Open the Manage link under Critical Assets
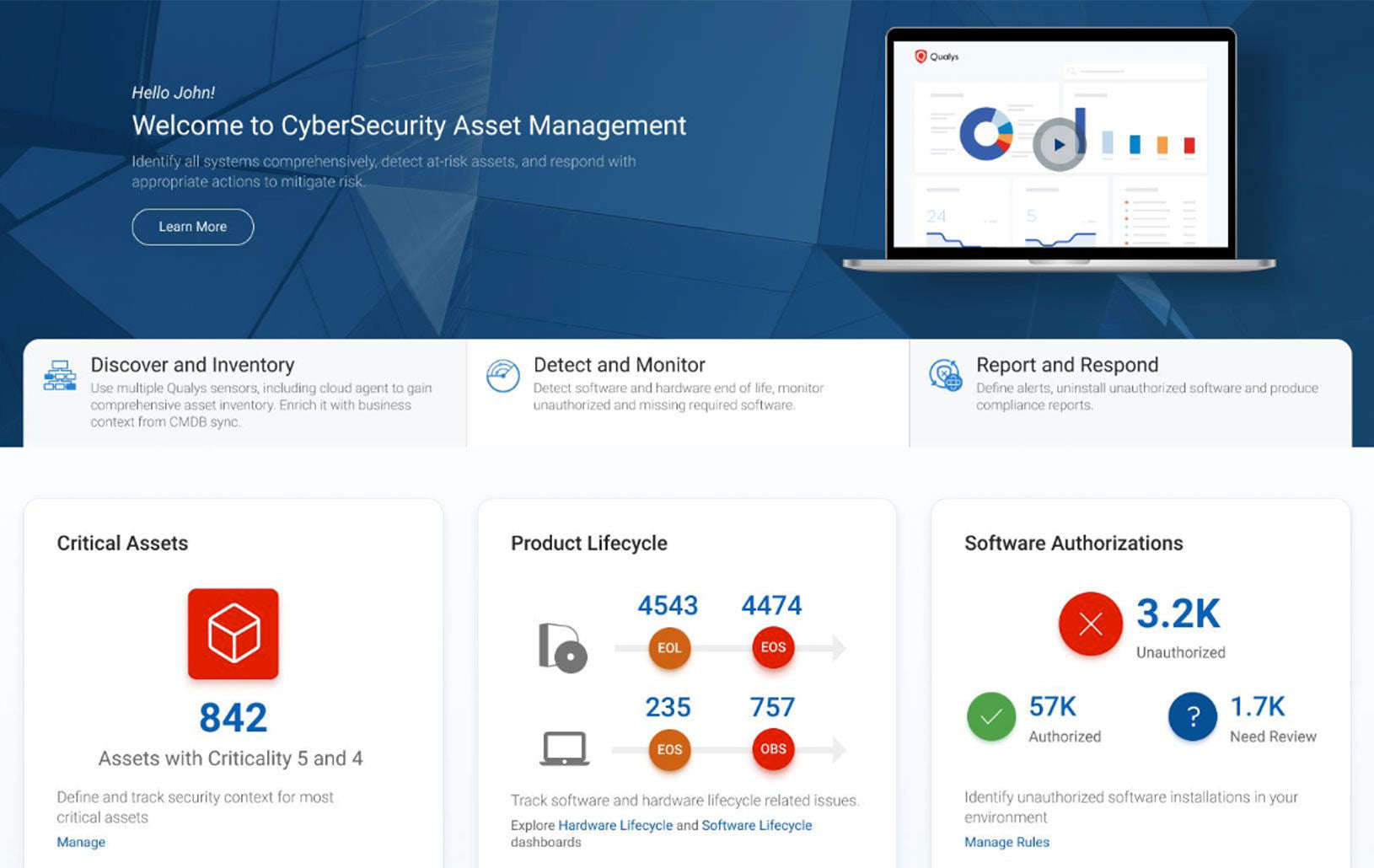The width and height of the screenshot is (1374, 868). [x=81, y=842]
